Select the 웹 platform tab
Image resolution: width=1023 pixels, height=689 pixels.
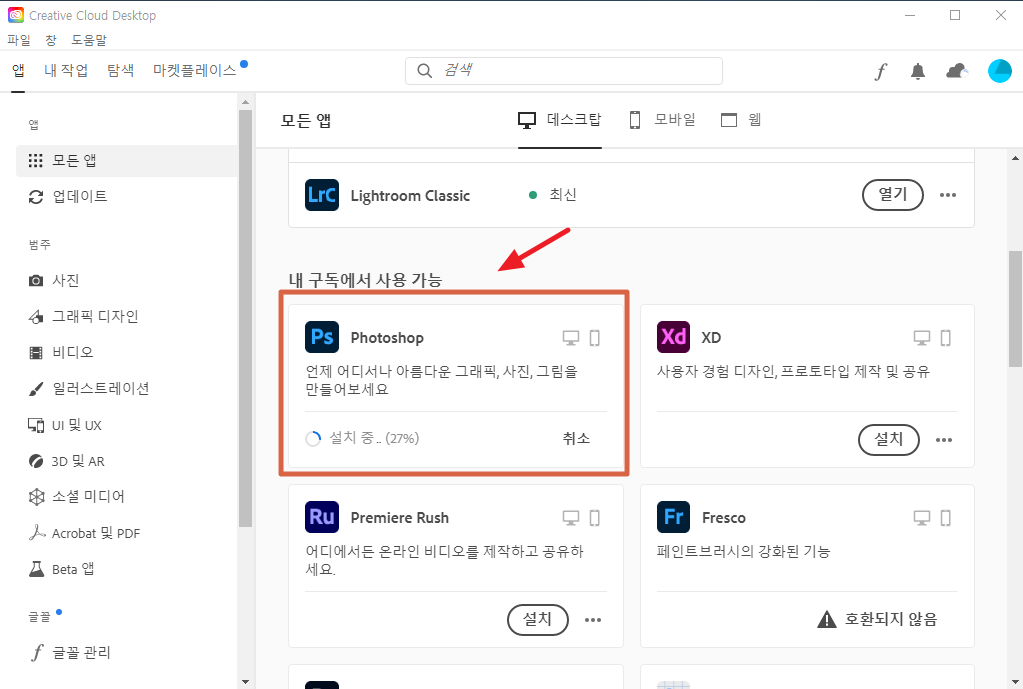coord(741,120)
